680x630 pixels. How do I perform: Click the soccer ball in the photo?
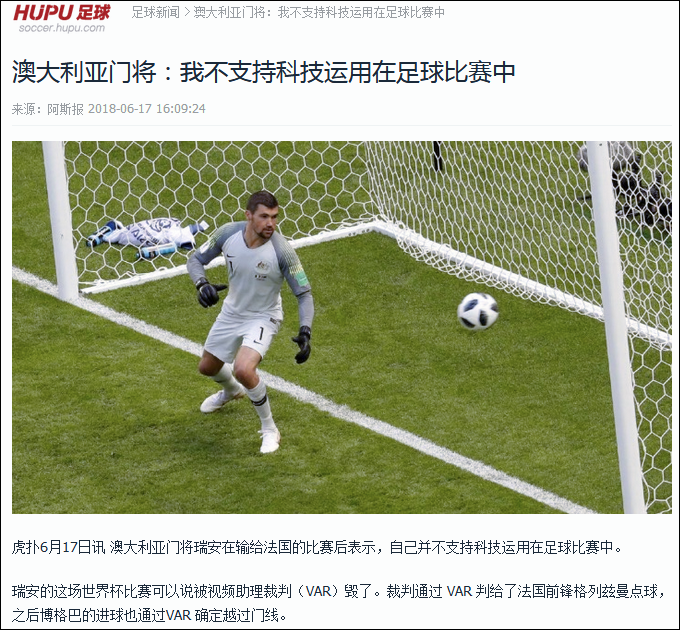point(477,311)
